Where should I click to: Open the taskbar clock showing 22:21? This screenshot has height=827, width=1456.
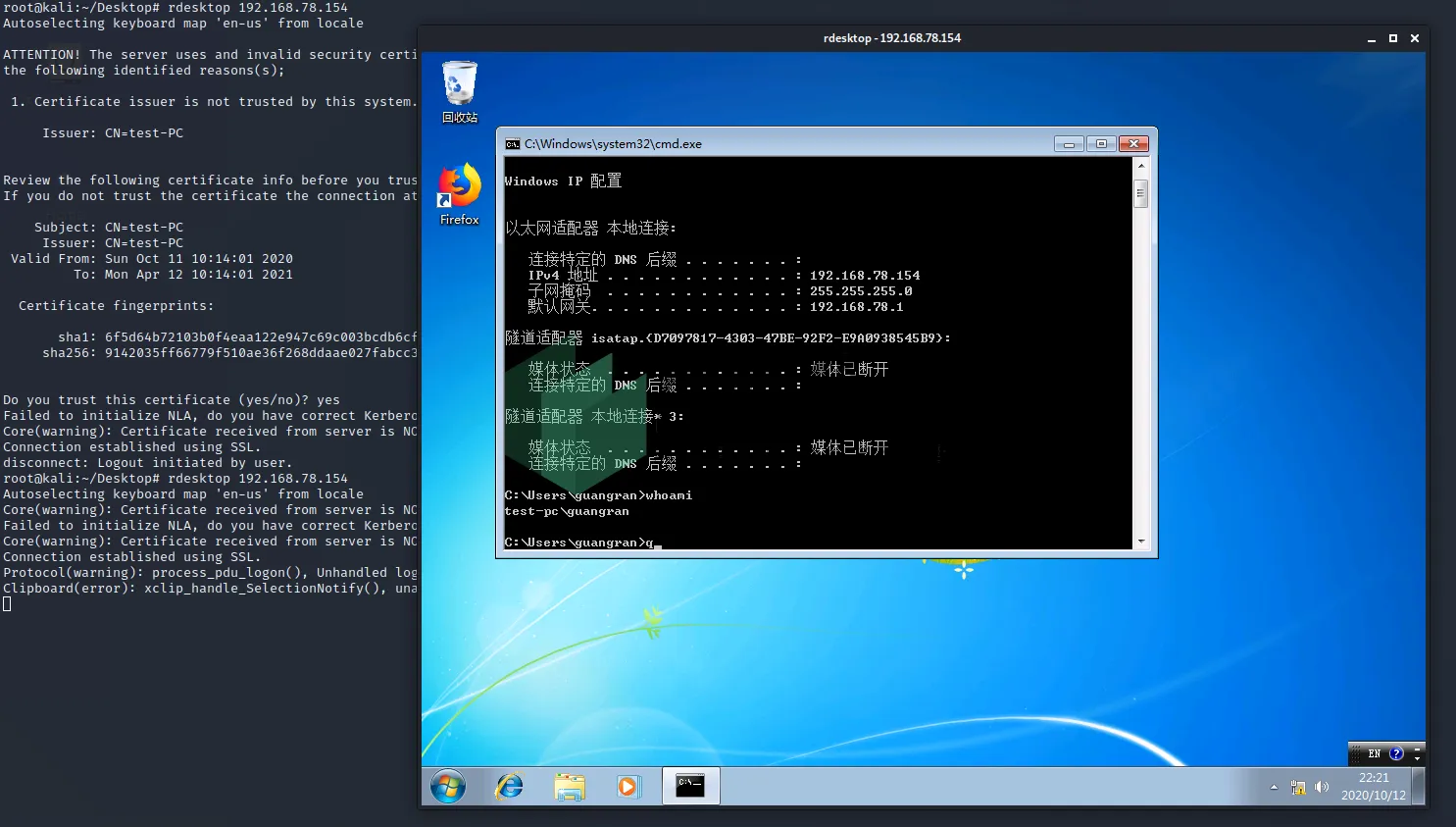point(1374,787)
